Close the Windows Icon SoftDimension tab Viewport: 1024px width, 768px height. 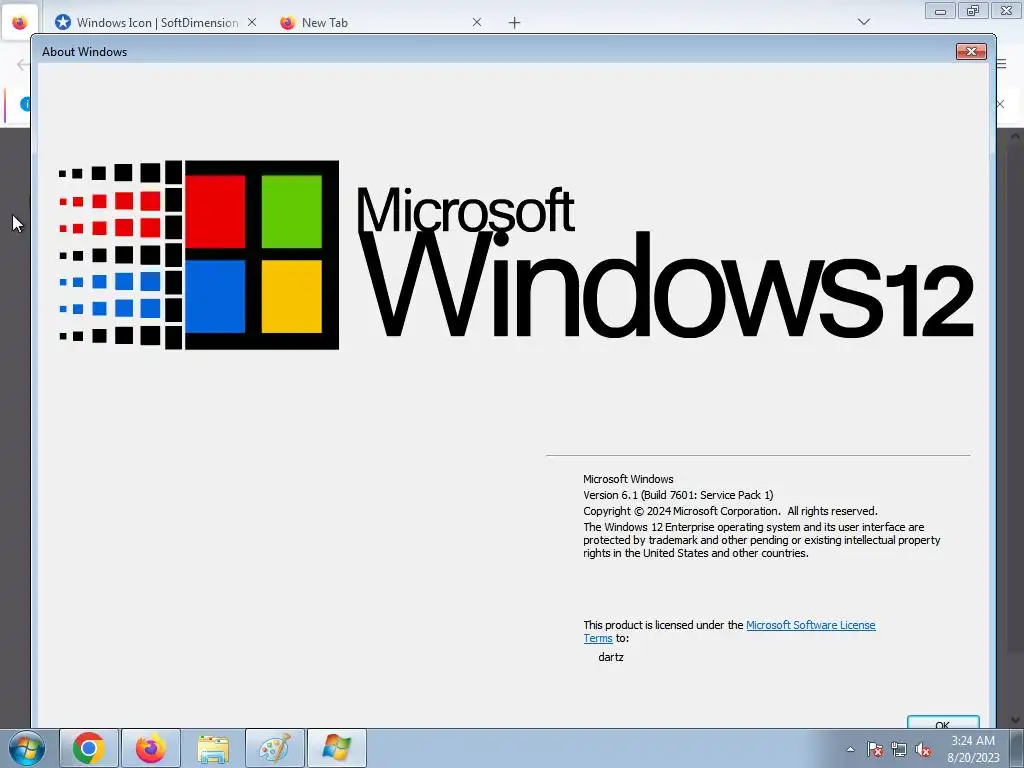point(252,22)
